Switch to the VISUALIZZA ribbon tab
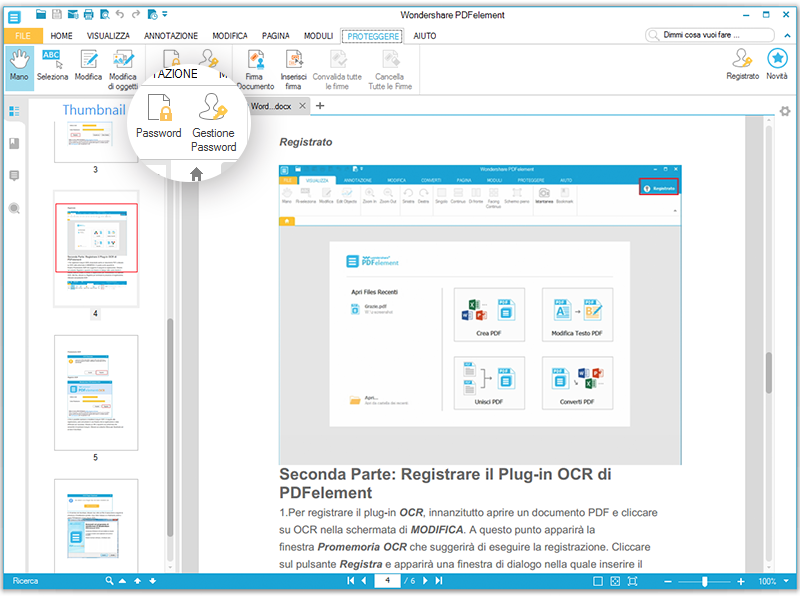Image resolution: width=800 pixels, height=600 pixels. [x=108, y=36]
